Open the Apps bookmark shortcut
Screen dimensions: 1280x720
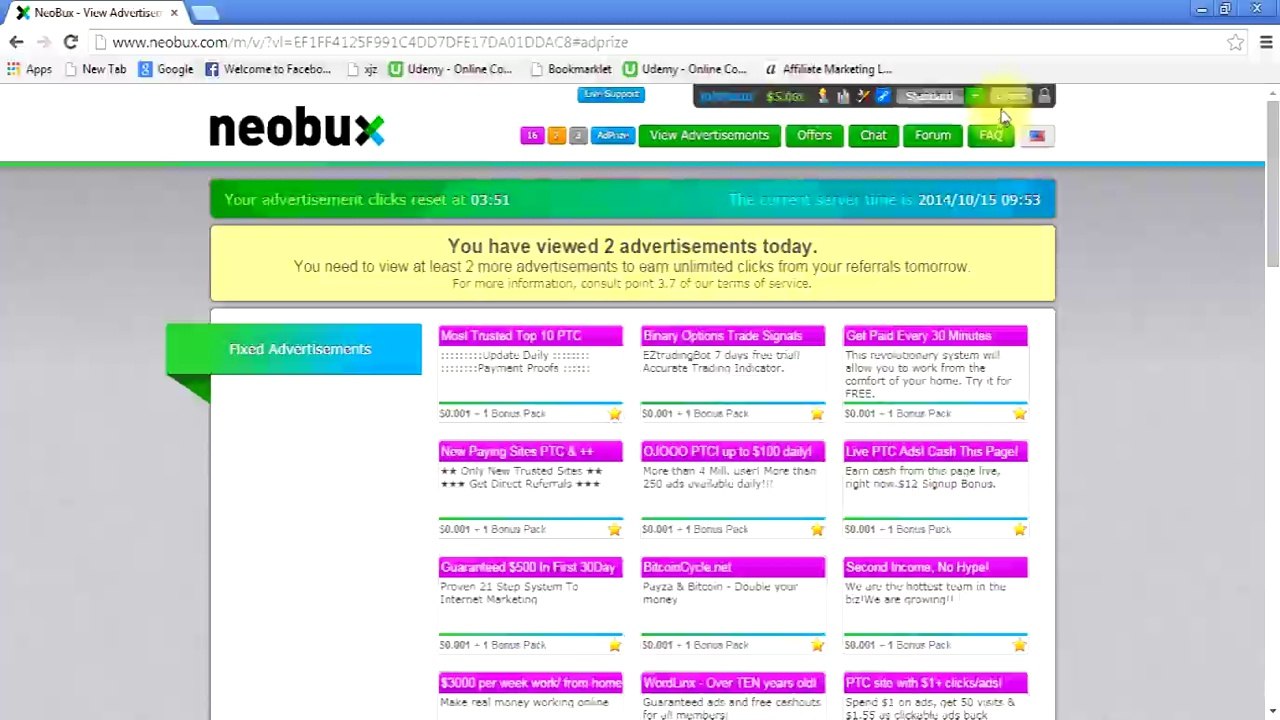pyautogui.click(x=29, y=69)
